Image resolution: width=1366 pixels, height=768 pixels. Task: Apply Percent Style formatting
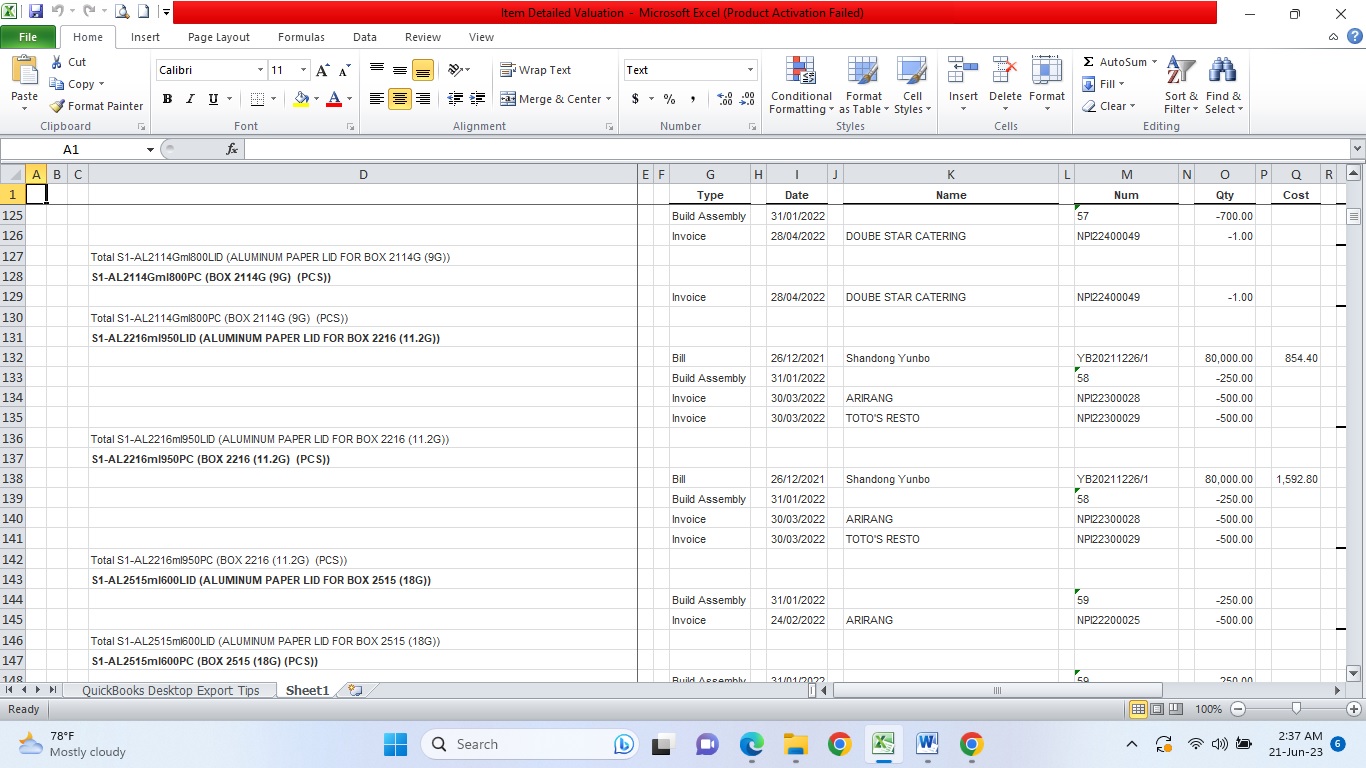pyautogui.click(x=669, y=99)
